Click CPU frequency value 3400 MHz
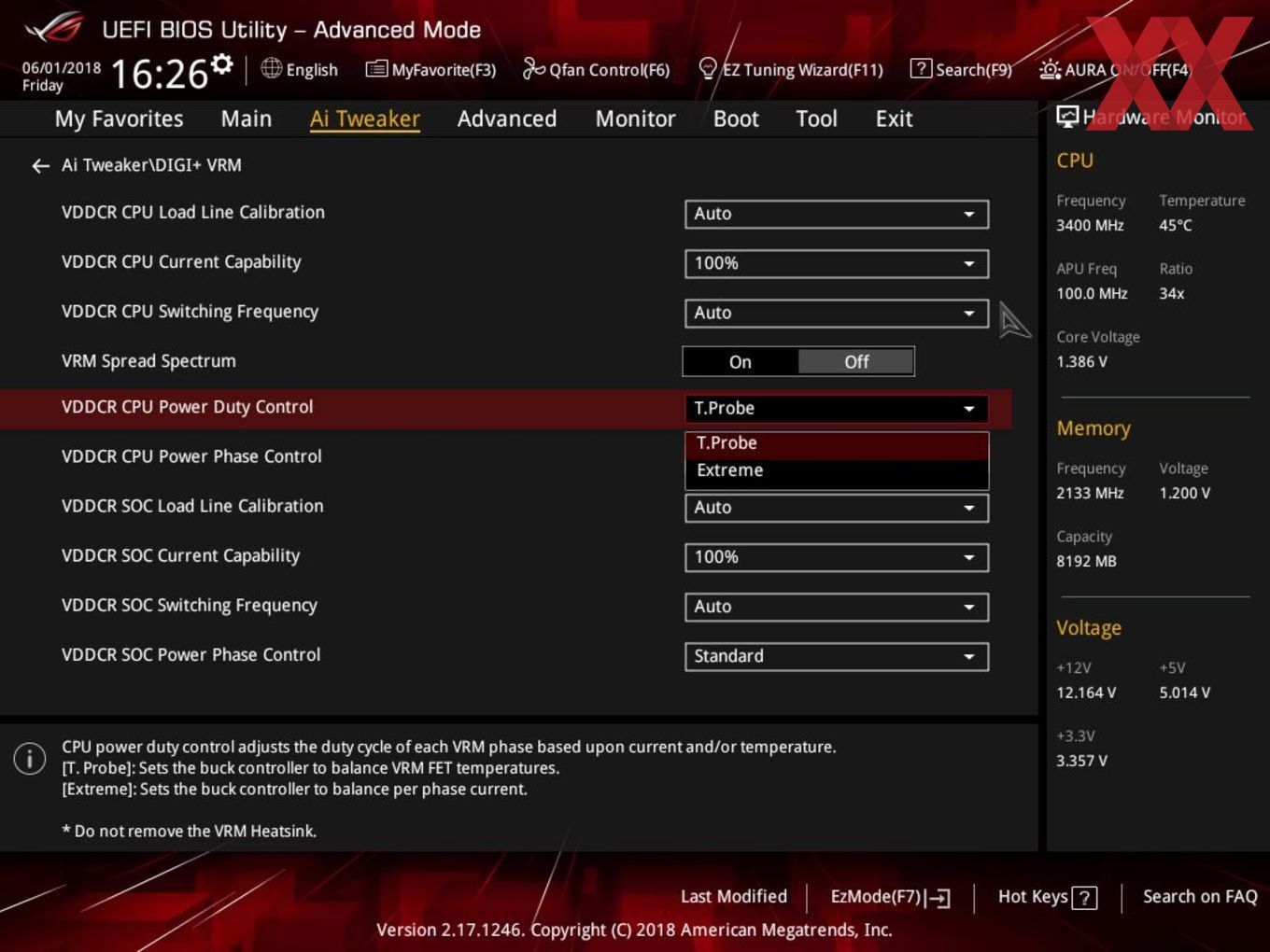The height and width of the screenshot is (952, 1270). pyautogui.click(x=1090, y=226)
